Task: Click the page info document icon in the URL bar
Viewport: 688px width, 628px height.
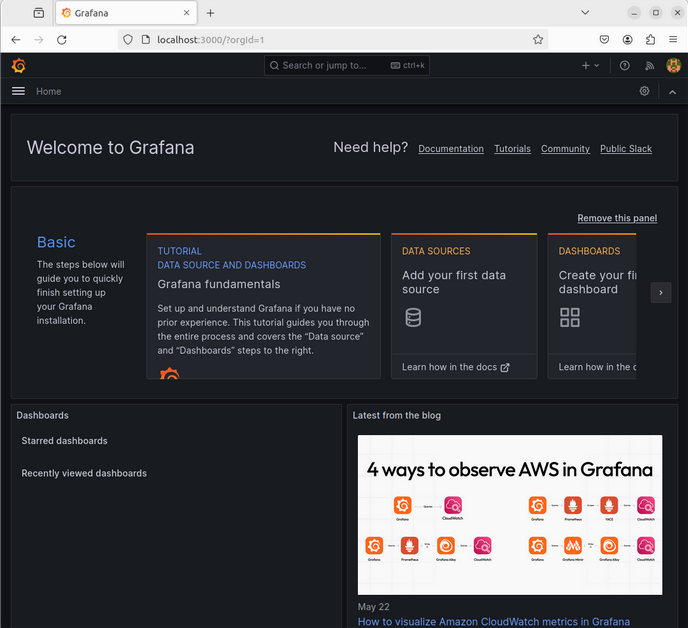Action: click(146, 40)
